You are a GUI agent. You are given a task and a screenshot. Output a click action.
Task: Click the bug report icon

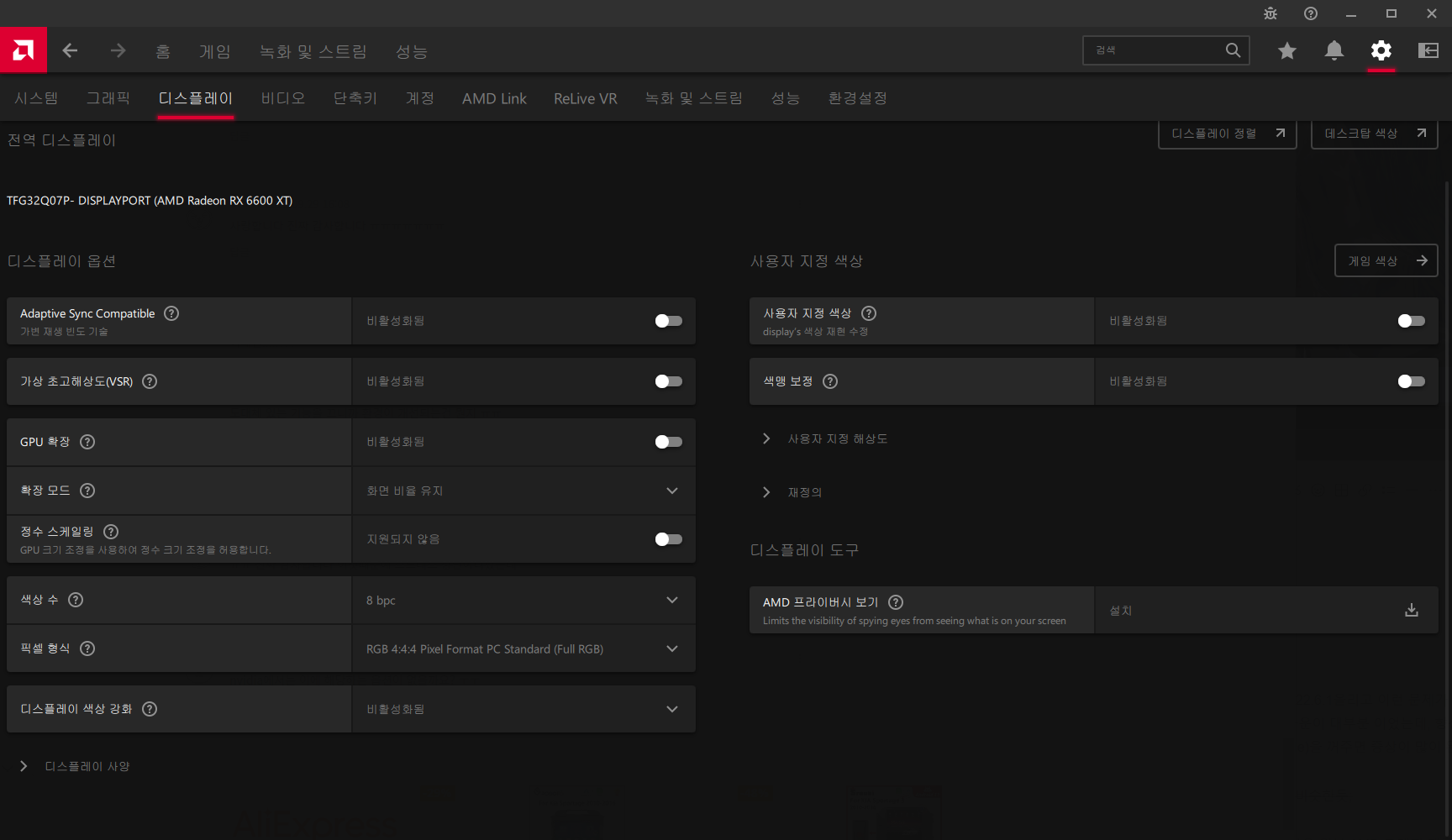coord(1270,13)
